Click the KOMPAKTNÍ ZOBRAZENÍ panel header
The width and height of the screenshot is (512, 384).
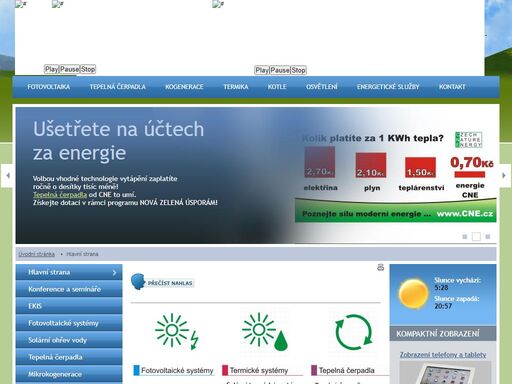click(x=443, y=334)
